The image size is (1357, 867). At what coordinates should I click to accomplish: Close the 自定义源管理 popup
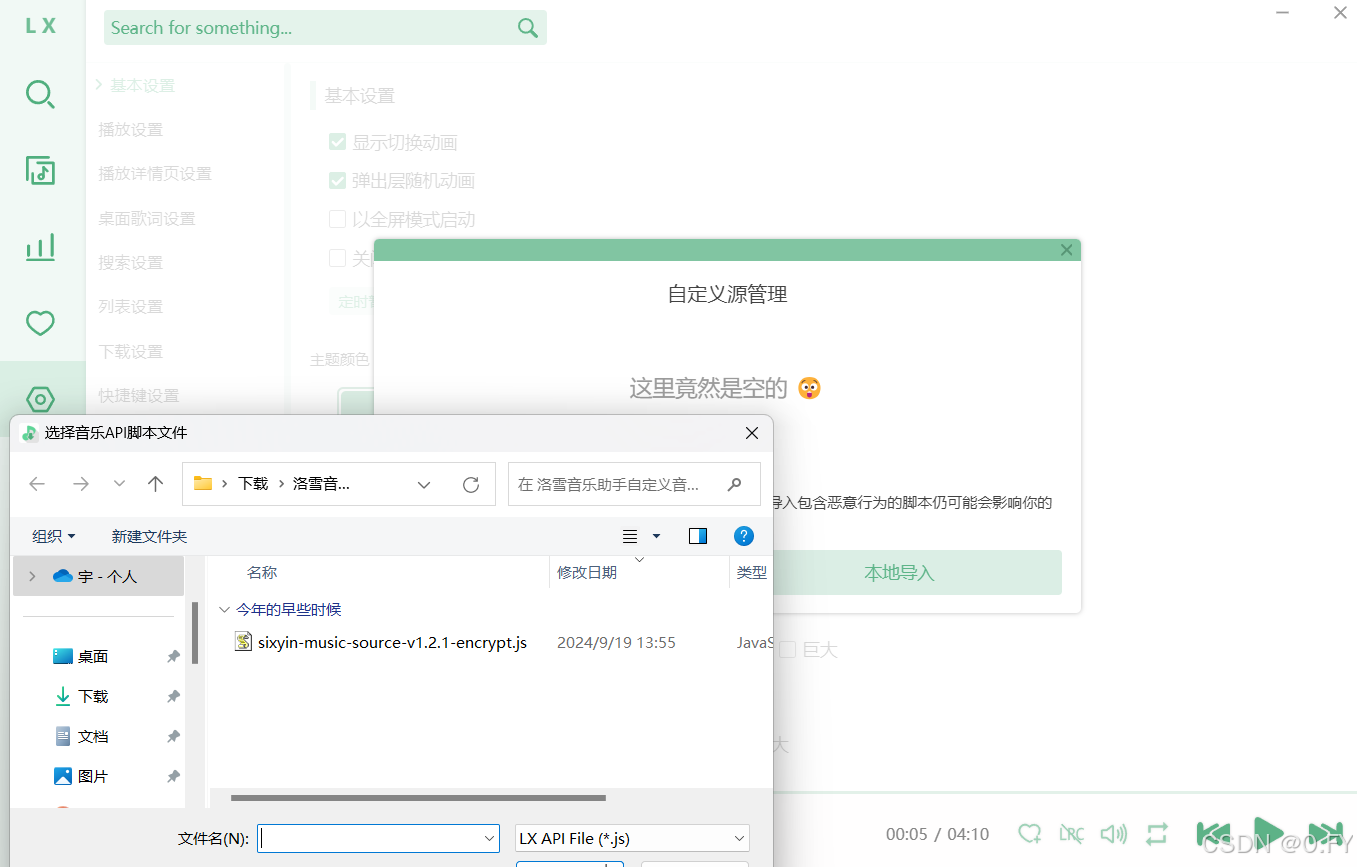click(x=1067, y=250)
